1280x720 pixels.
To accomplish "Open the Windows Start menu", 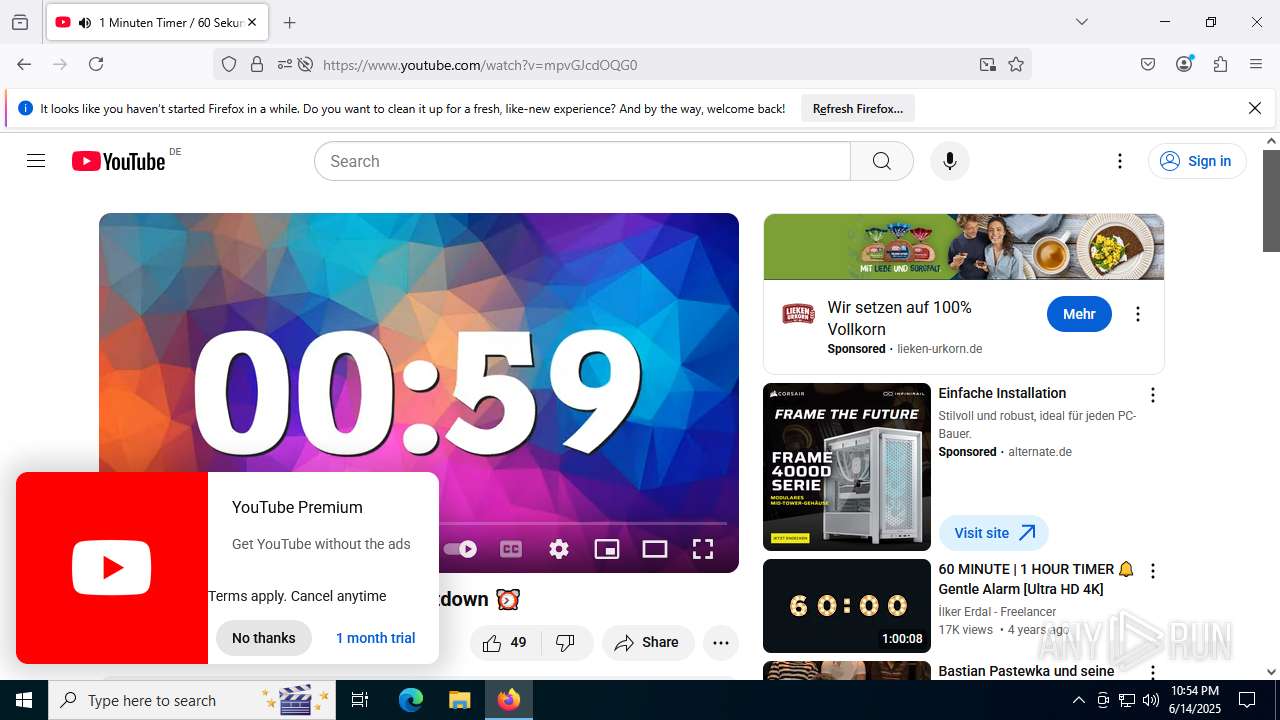I will point(24,700).
